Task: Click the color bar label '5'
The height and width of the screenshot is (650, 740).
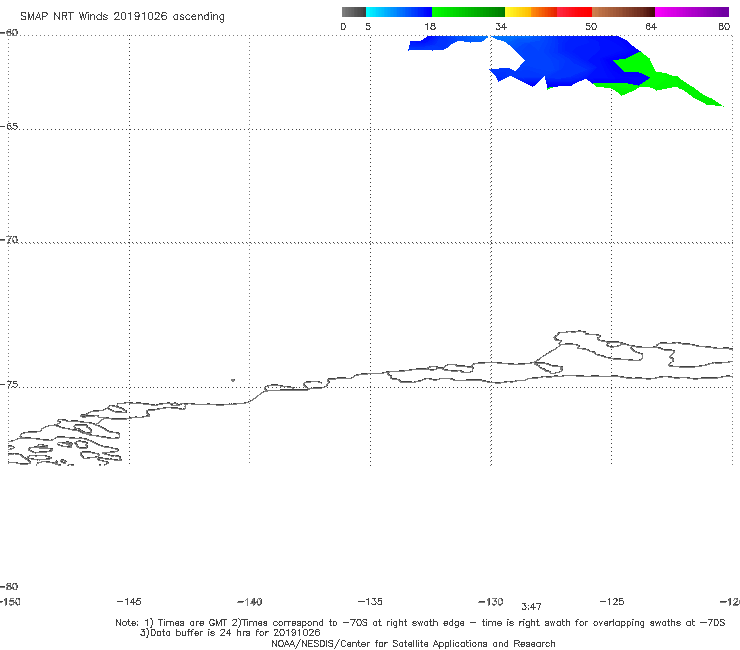Action: [368, 26]
